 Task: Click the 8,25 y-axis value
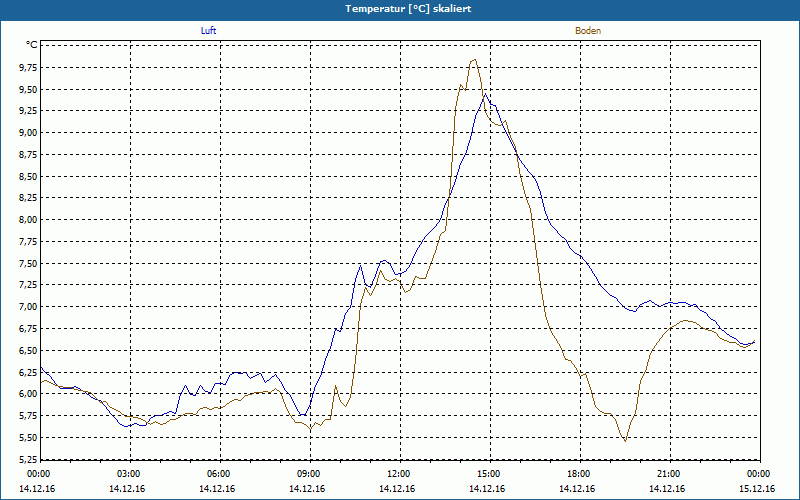(x=28, y=198)
